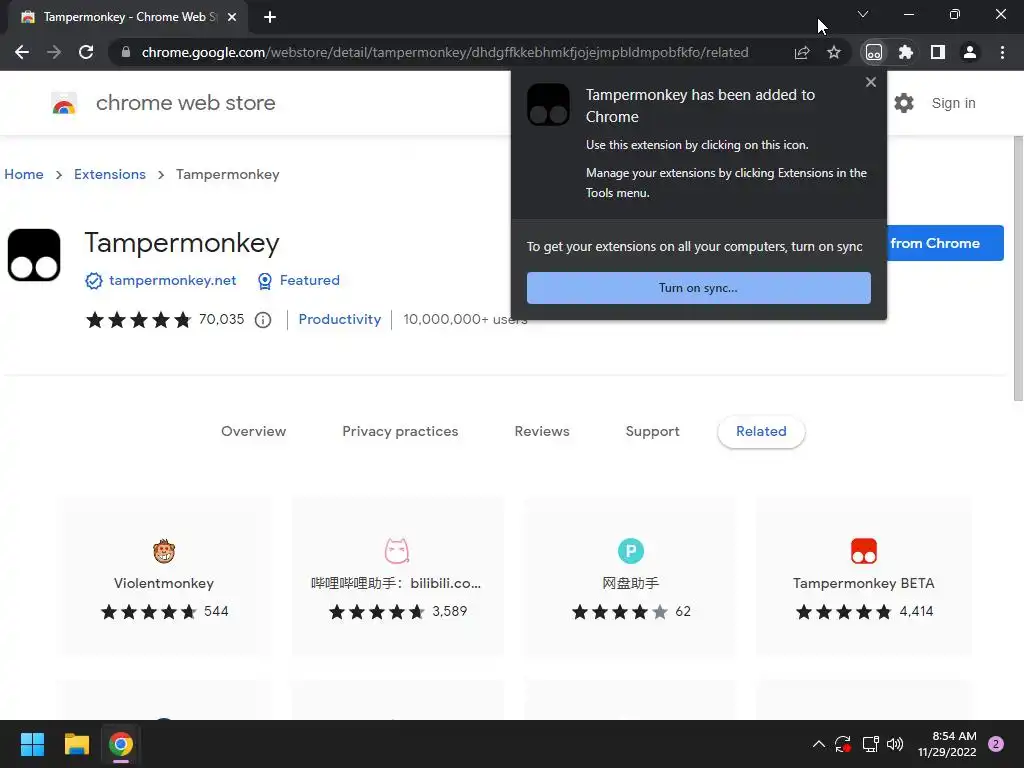Open the tampermonkey.net publisher link
This screenshot has width=1024, height=768.
tap(172, 280)
